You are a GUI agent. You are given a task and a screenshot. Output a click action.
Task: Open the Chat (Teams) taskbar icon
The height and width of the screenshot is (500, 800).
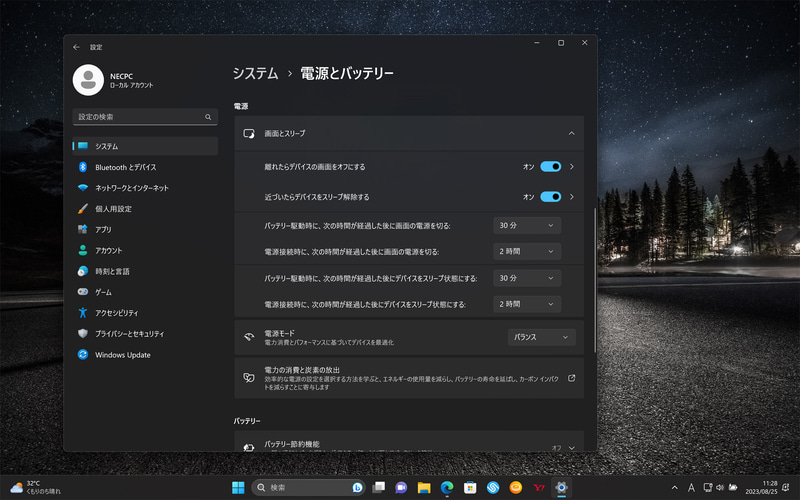coord(401,488)
